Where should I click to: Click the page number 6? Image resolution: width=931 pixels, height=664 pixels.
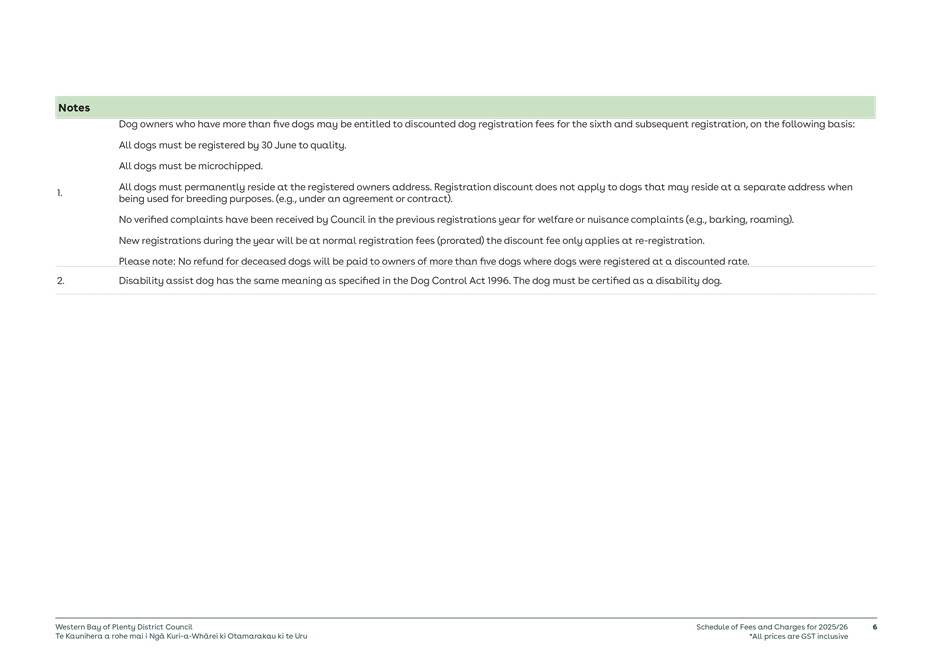point(875,628)
